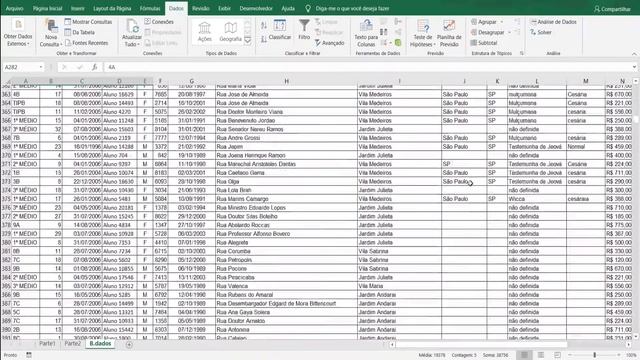Click Planilha de Previsão

pyautogui.click(x=449, y=33)
